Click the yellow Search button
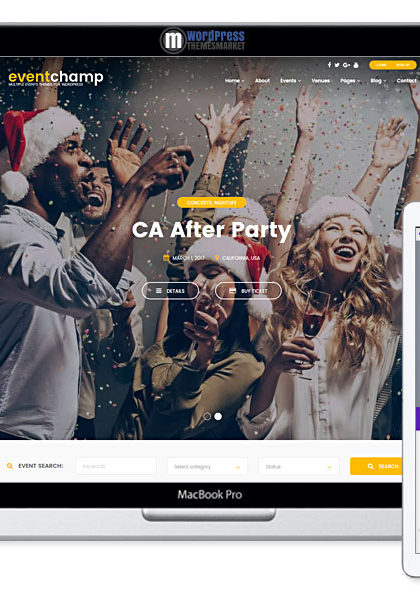 click(376, 466)
